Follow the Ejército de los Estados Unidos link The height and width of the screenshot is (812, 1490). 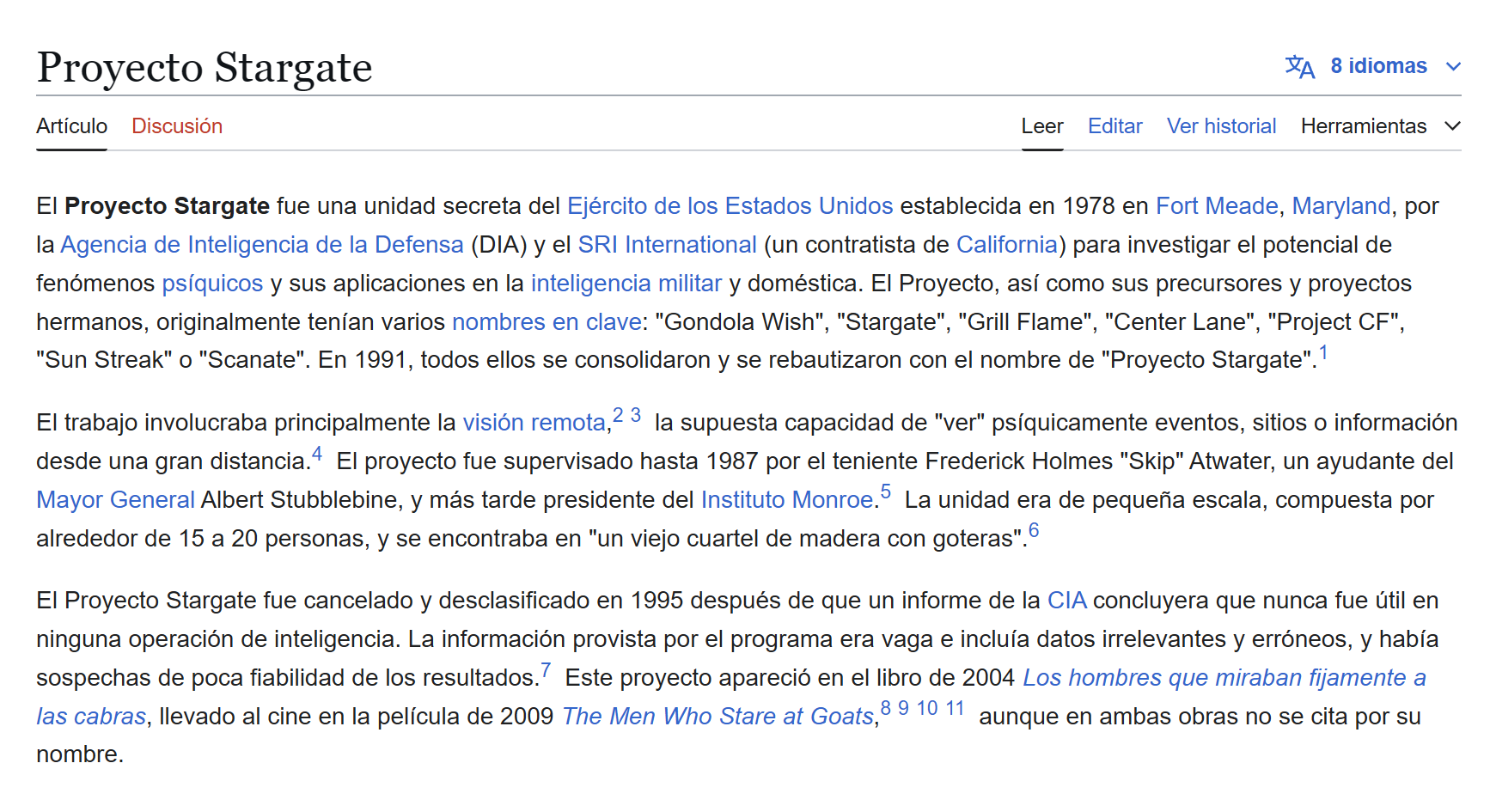(x=730, y=206)
